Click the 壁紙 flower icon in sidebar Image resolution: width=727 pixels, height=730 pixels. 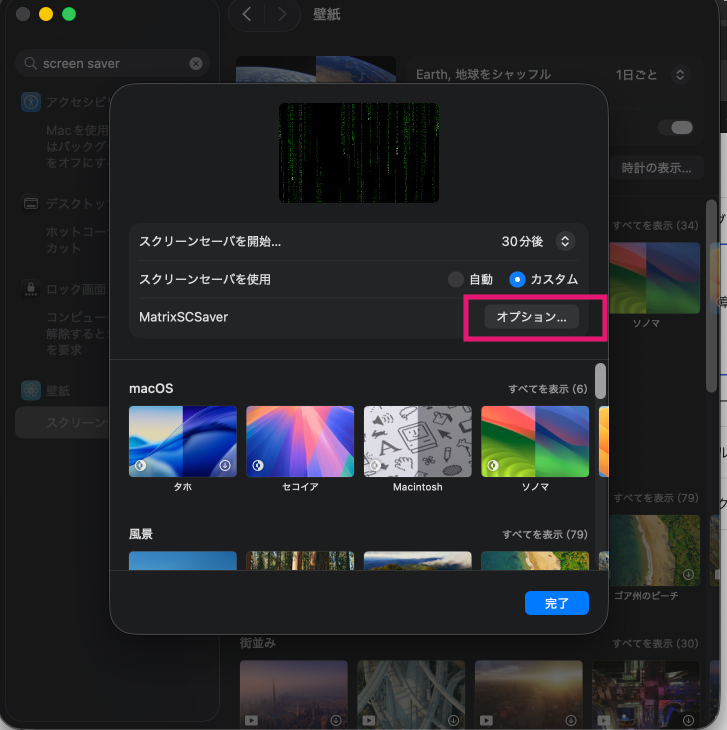[x=31, y=390]
